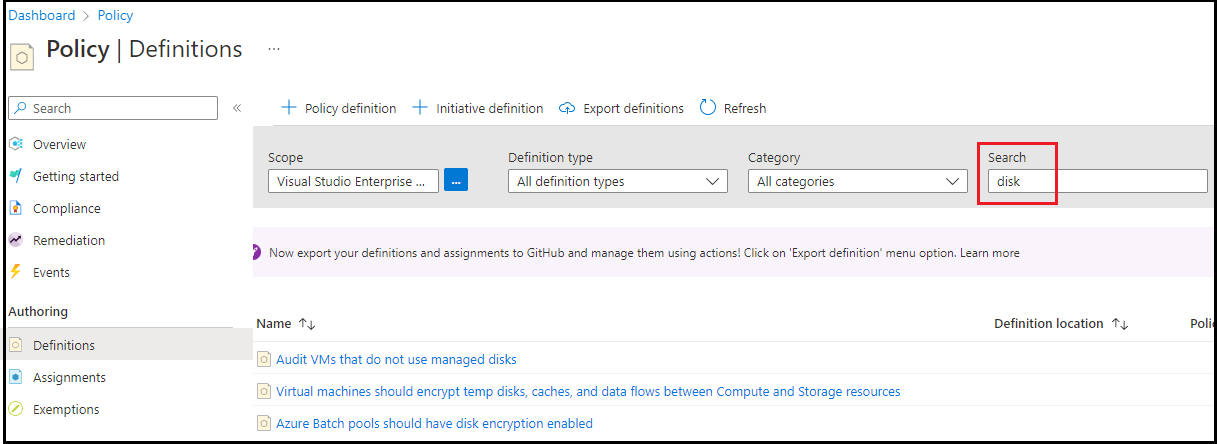Open Getting started in the sidebar

76,176
